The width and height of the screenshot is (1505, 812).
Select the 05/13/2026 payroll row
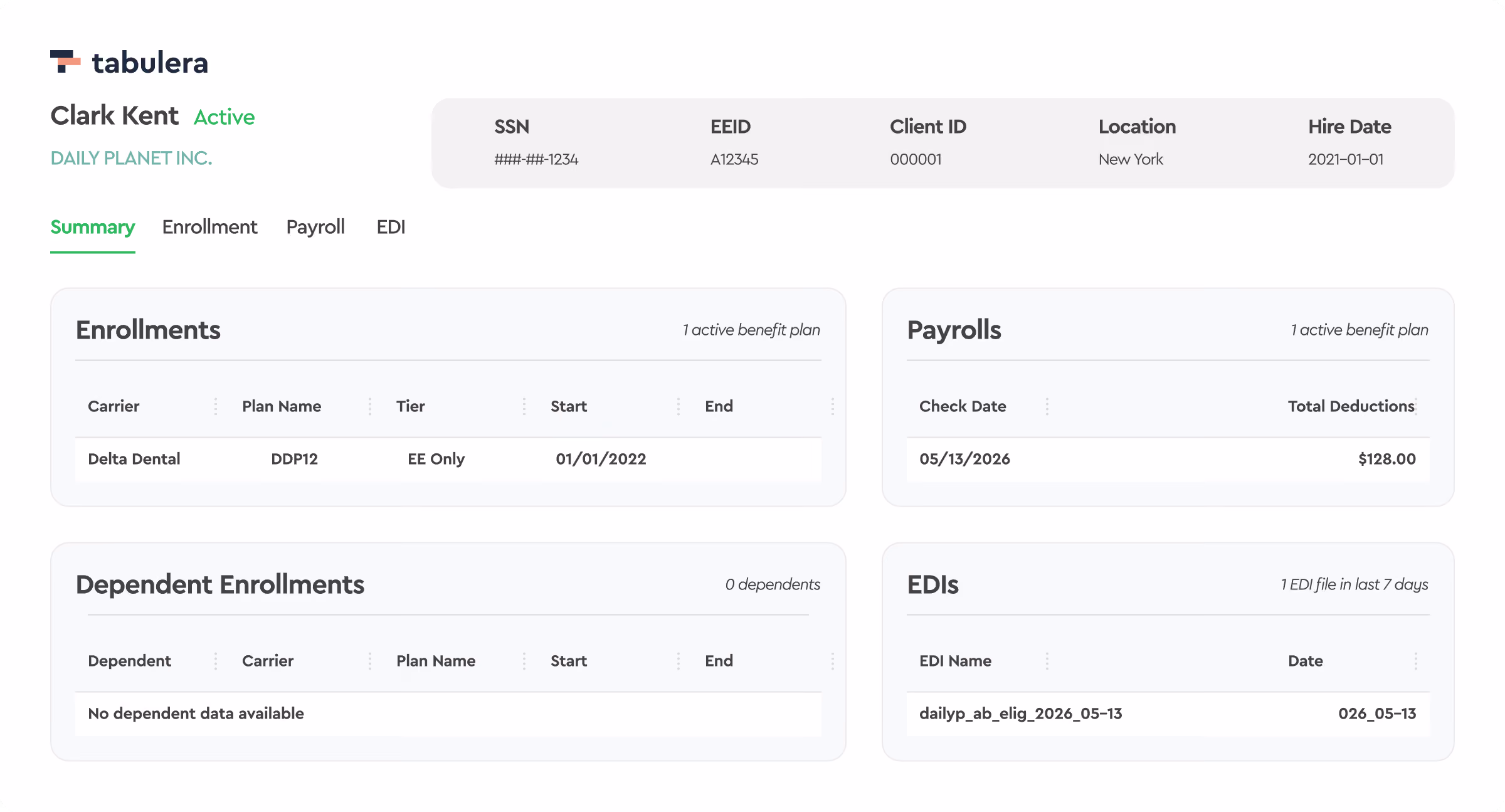[x=1168, y=459]
